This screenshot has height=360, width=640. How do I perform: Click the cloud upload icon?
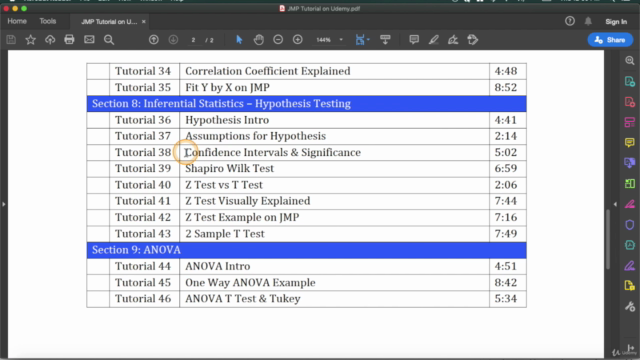50,40
